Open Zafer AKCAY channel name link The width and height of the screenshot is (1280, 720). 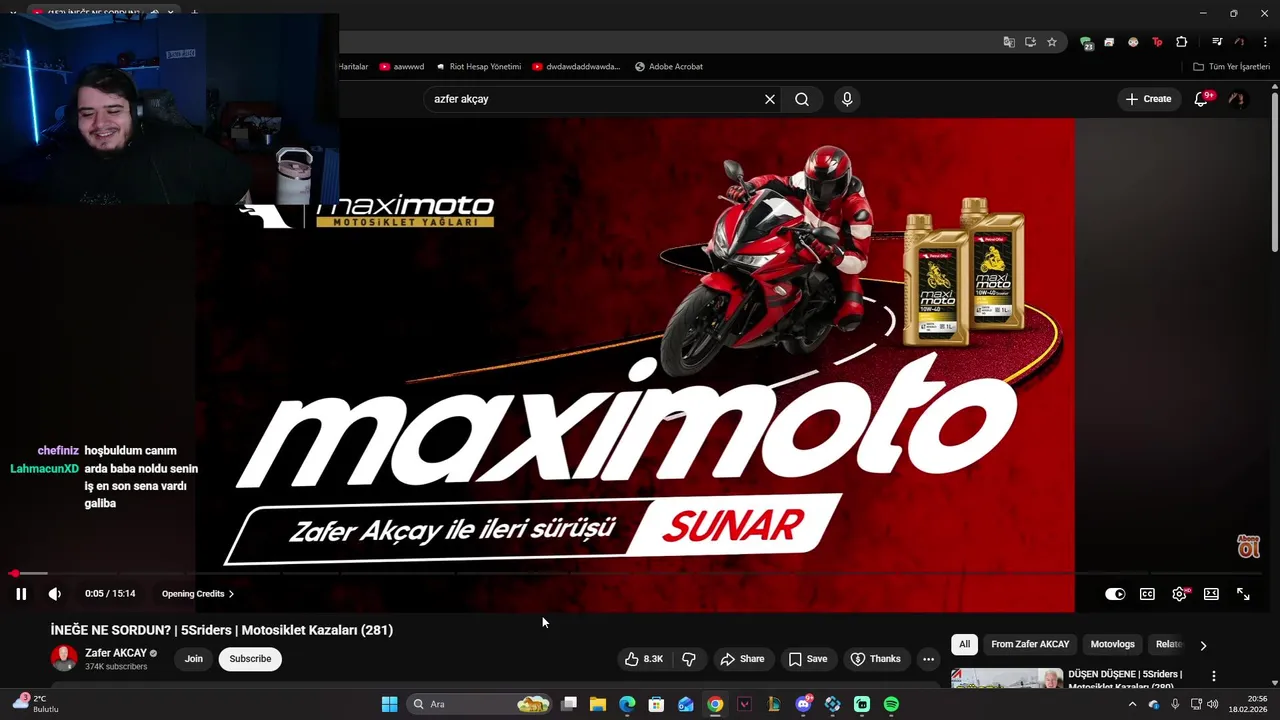tap(116, 653)
